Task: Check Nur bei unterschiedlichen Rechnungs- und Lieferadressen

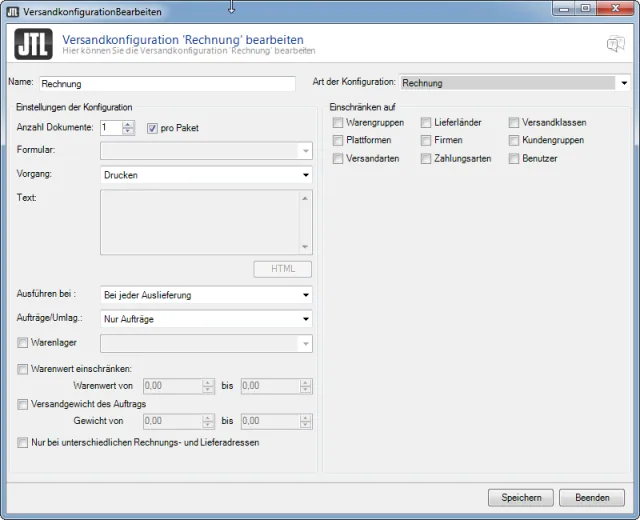Action: tap(22, 442)
